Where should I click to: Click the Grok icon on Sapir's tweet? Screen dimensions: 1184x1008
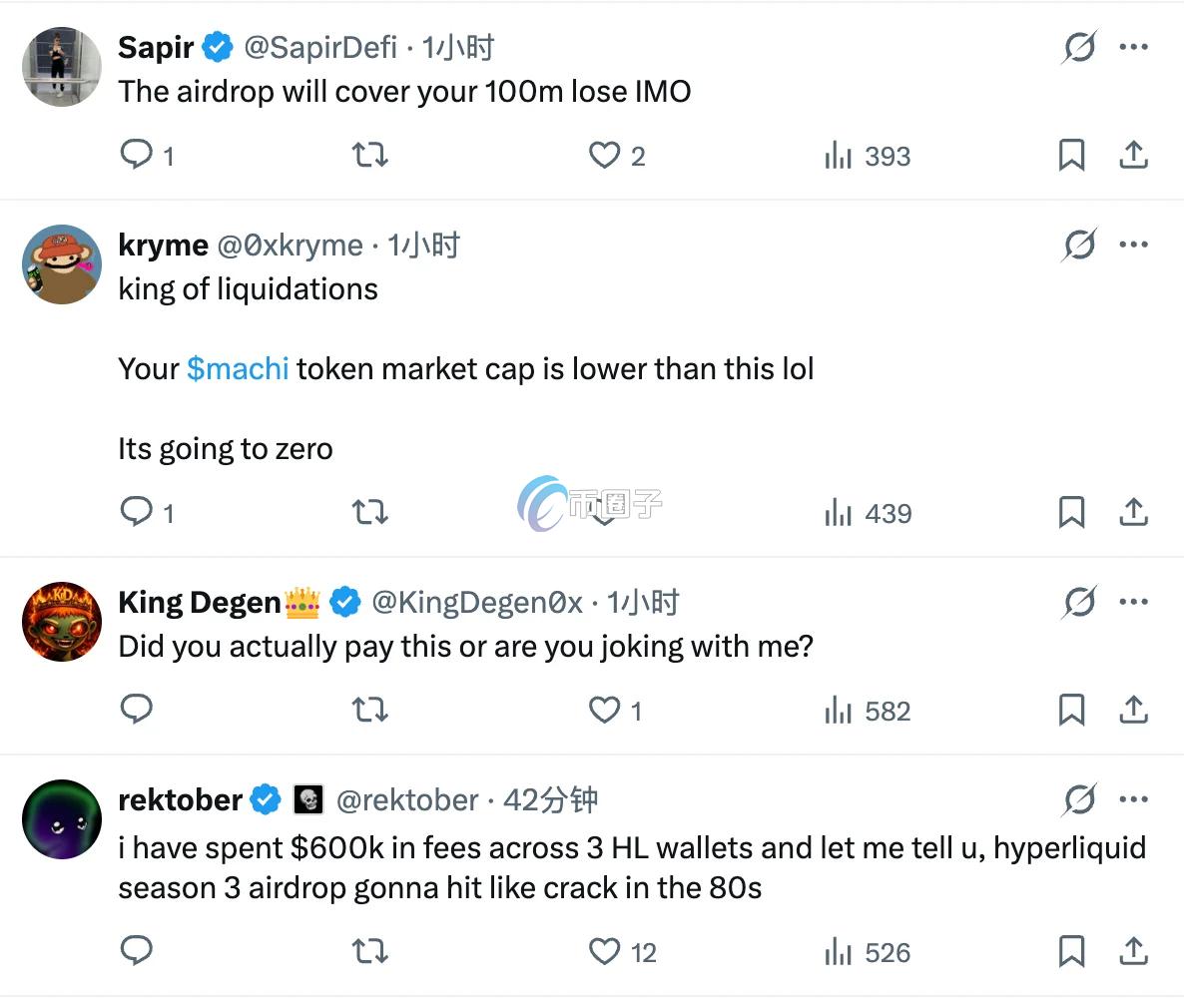1078,47
